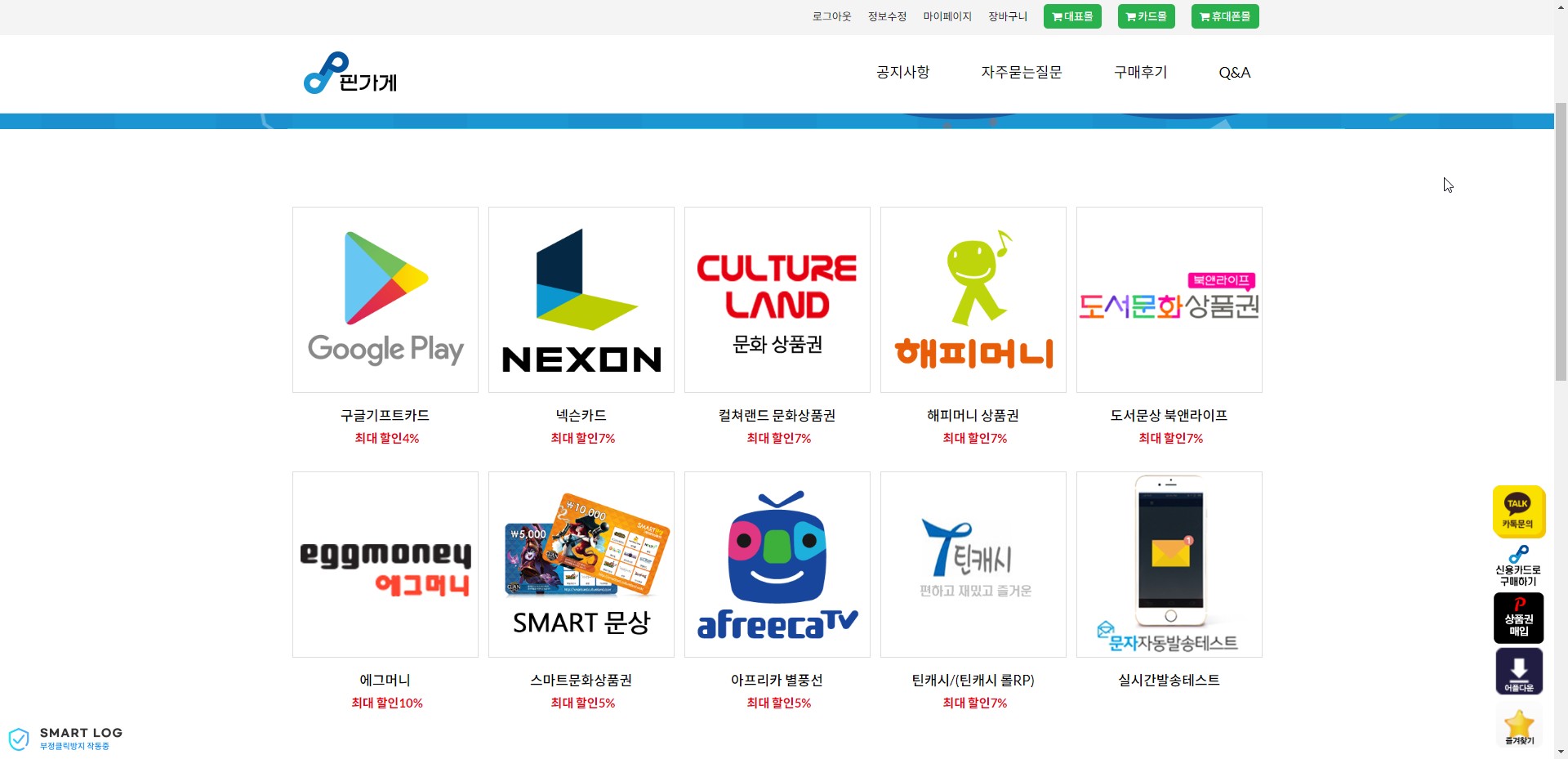Go to 마이페이지
Image resolution: width=1568 pixels, height=759 pixels.
point(947,16)
